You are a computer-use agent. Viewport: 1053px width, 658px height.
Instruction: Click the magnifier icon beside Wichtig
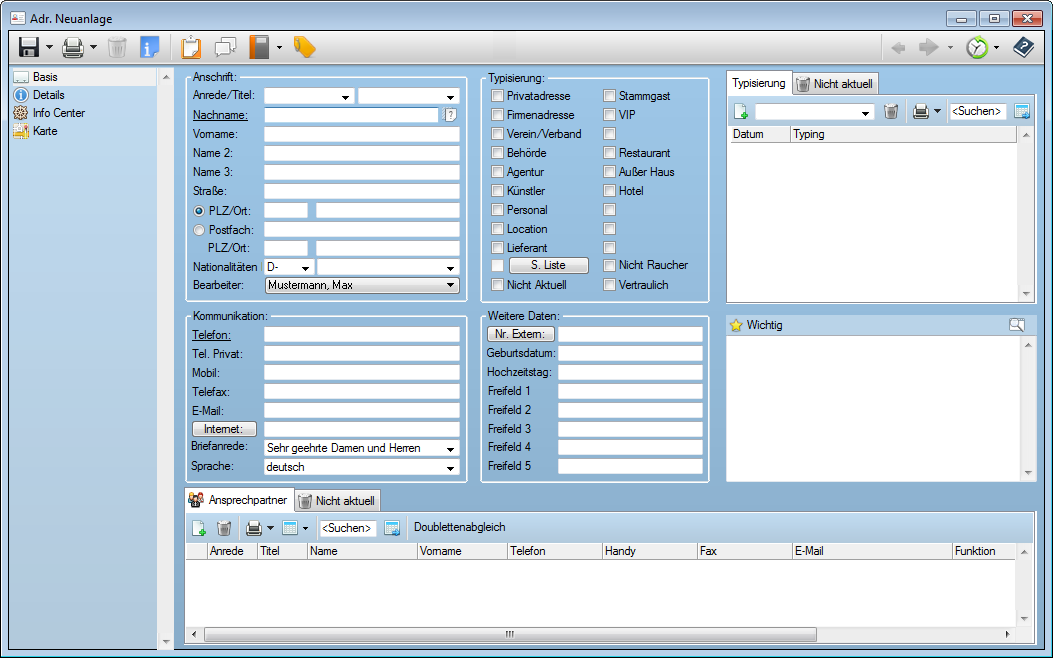tap(1016, 324)
